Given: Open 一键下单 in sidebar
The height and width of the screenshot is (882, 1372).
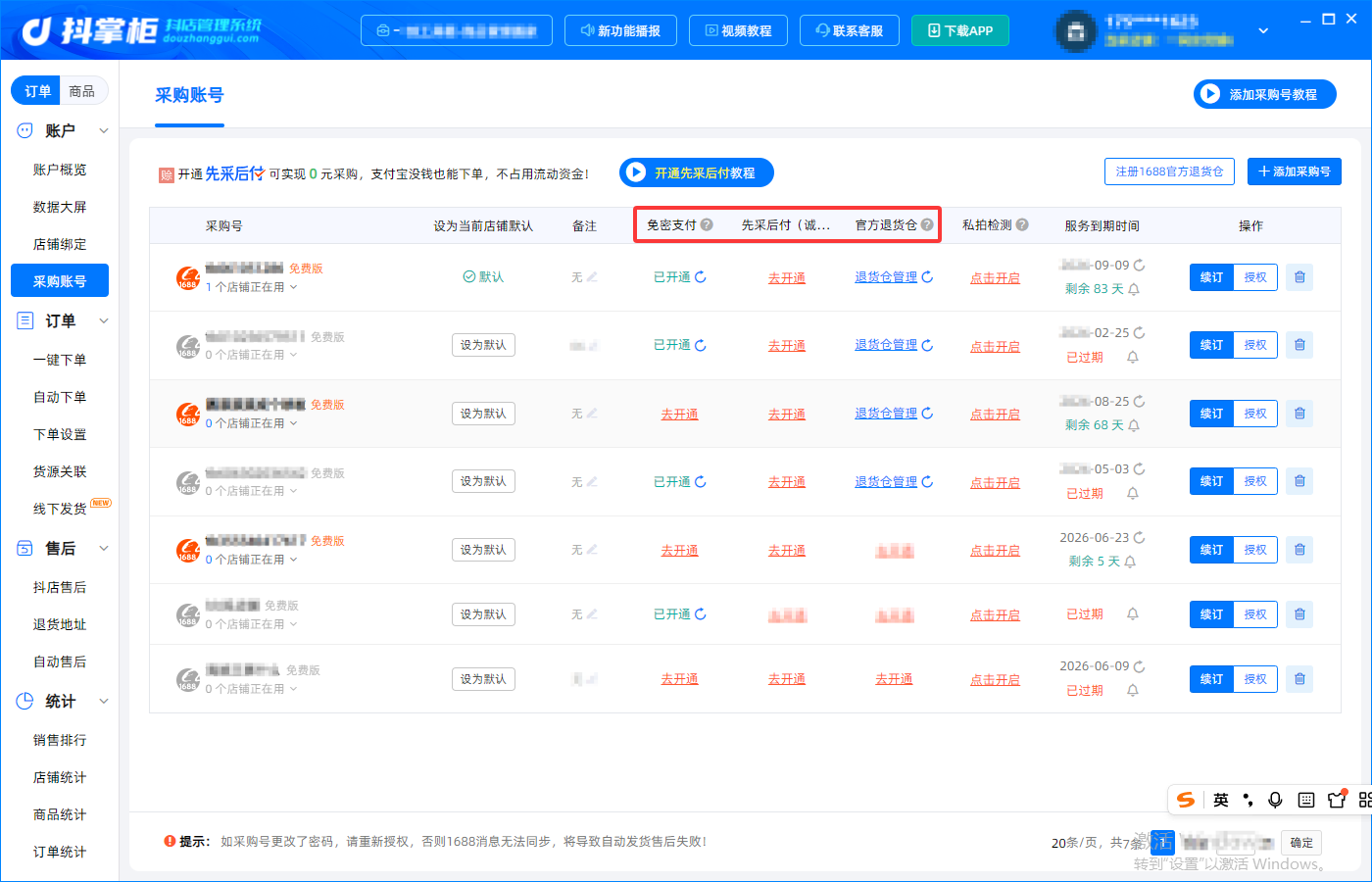Looking at the screenshot, I should [x=60, y=360].
